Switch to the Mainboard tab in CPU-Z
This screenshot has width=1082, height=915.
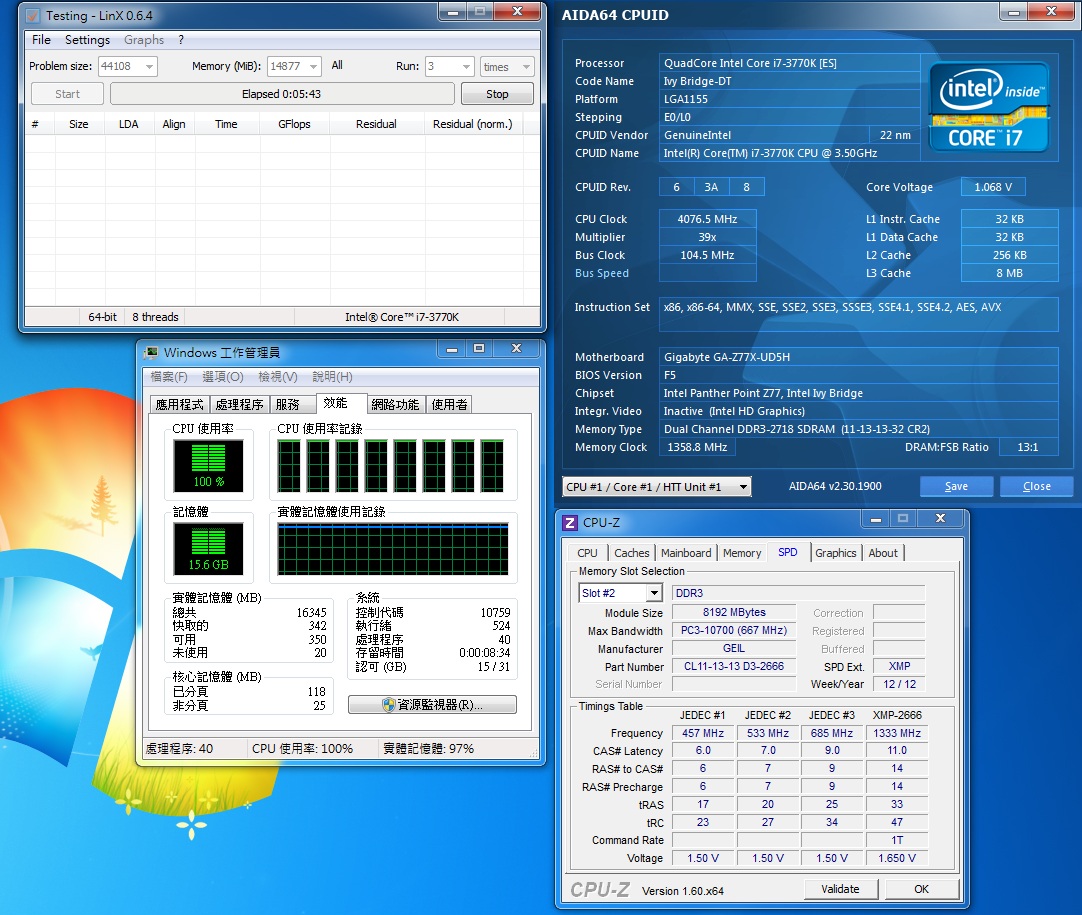tap(686, 553)
